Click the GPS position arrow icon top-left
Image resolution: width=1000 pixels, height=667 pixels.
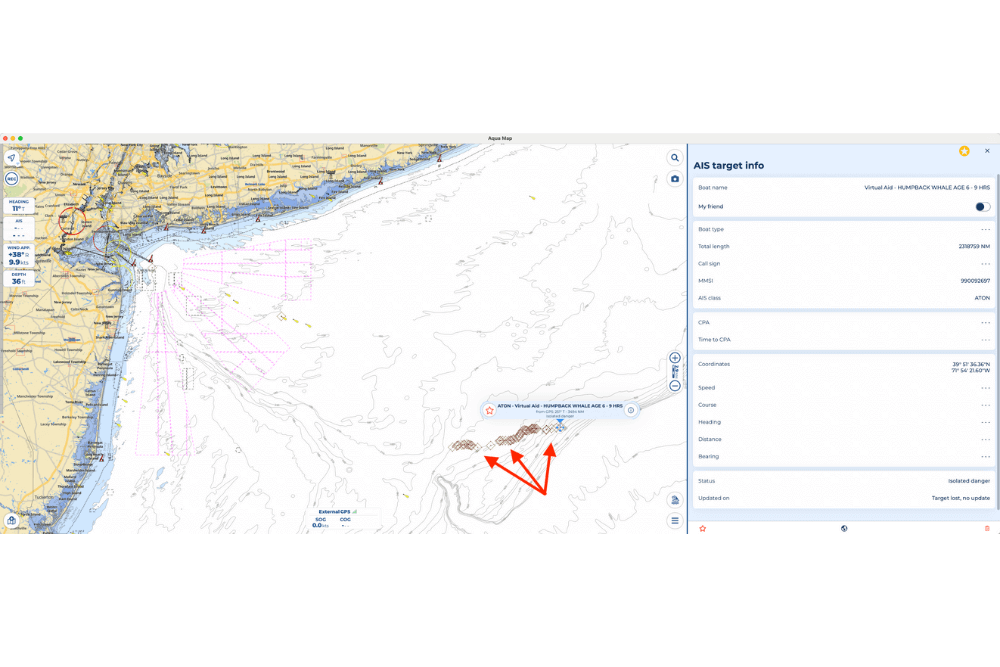tap(10, 158)
